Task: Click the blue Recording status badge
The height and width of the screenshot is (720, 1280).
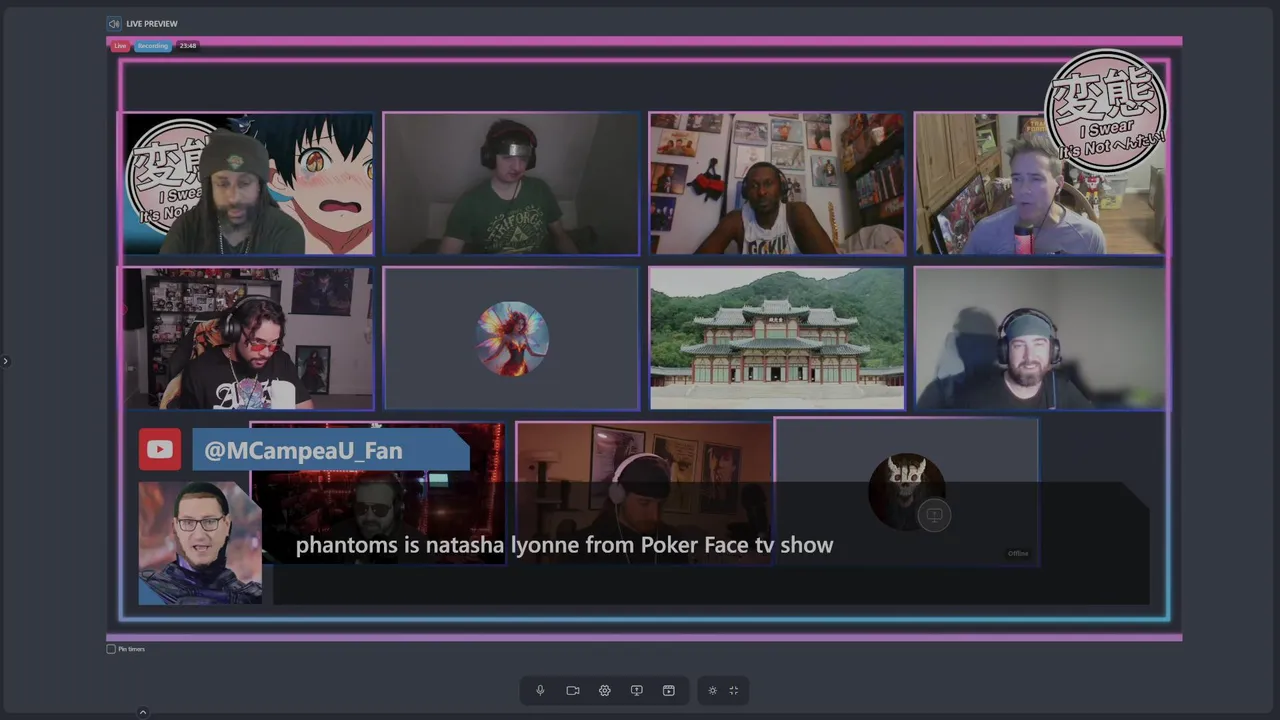Action: (153, 46)
